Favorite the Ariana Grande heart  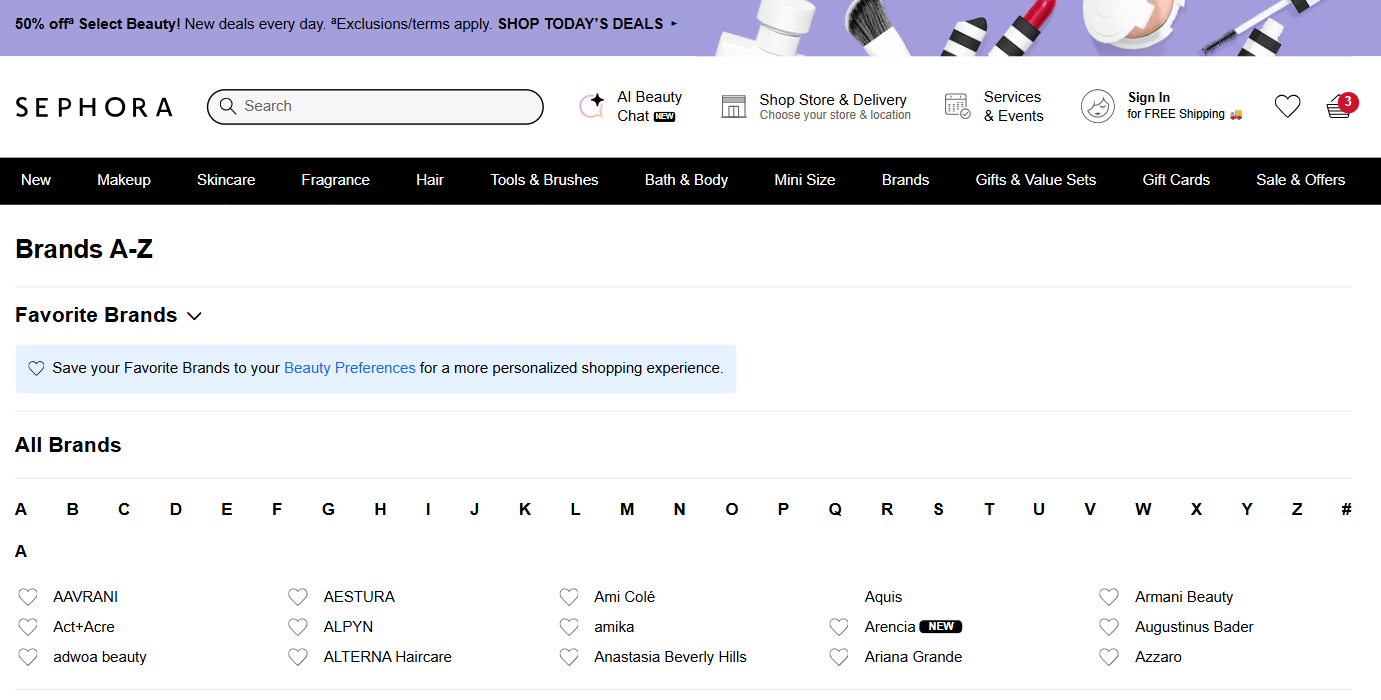(x=839, y=657)
